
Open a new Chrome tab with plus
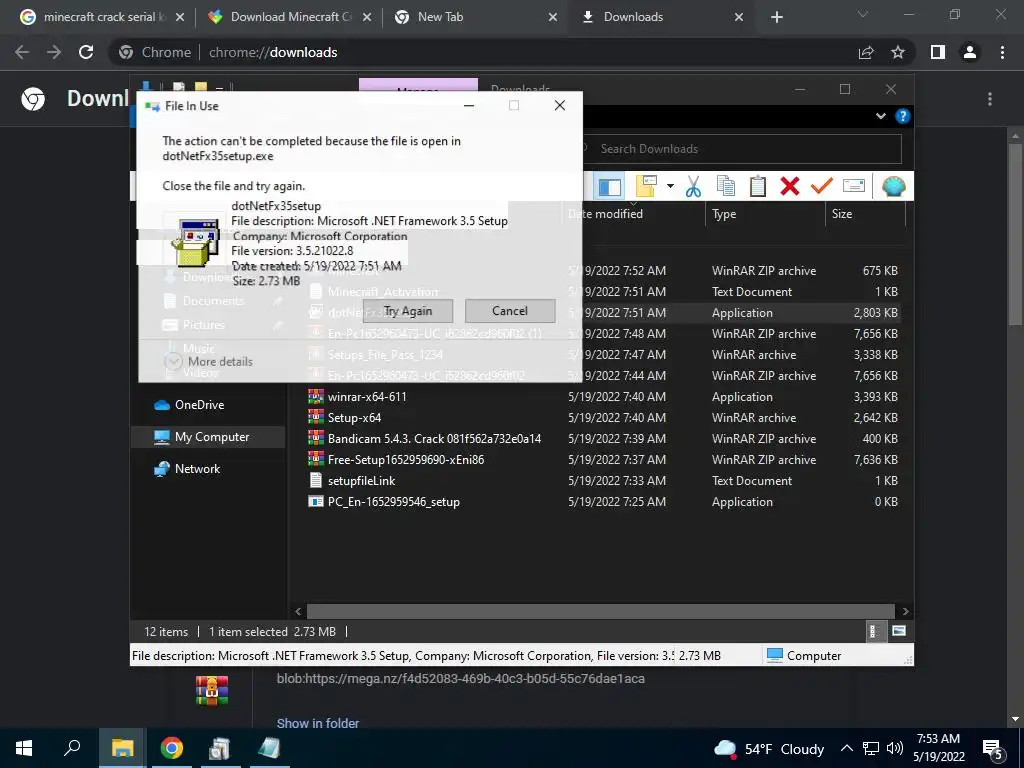776,17
